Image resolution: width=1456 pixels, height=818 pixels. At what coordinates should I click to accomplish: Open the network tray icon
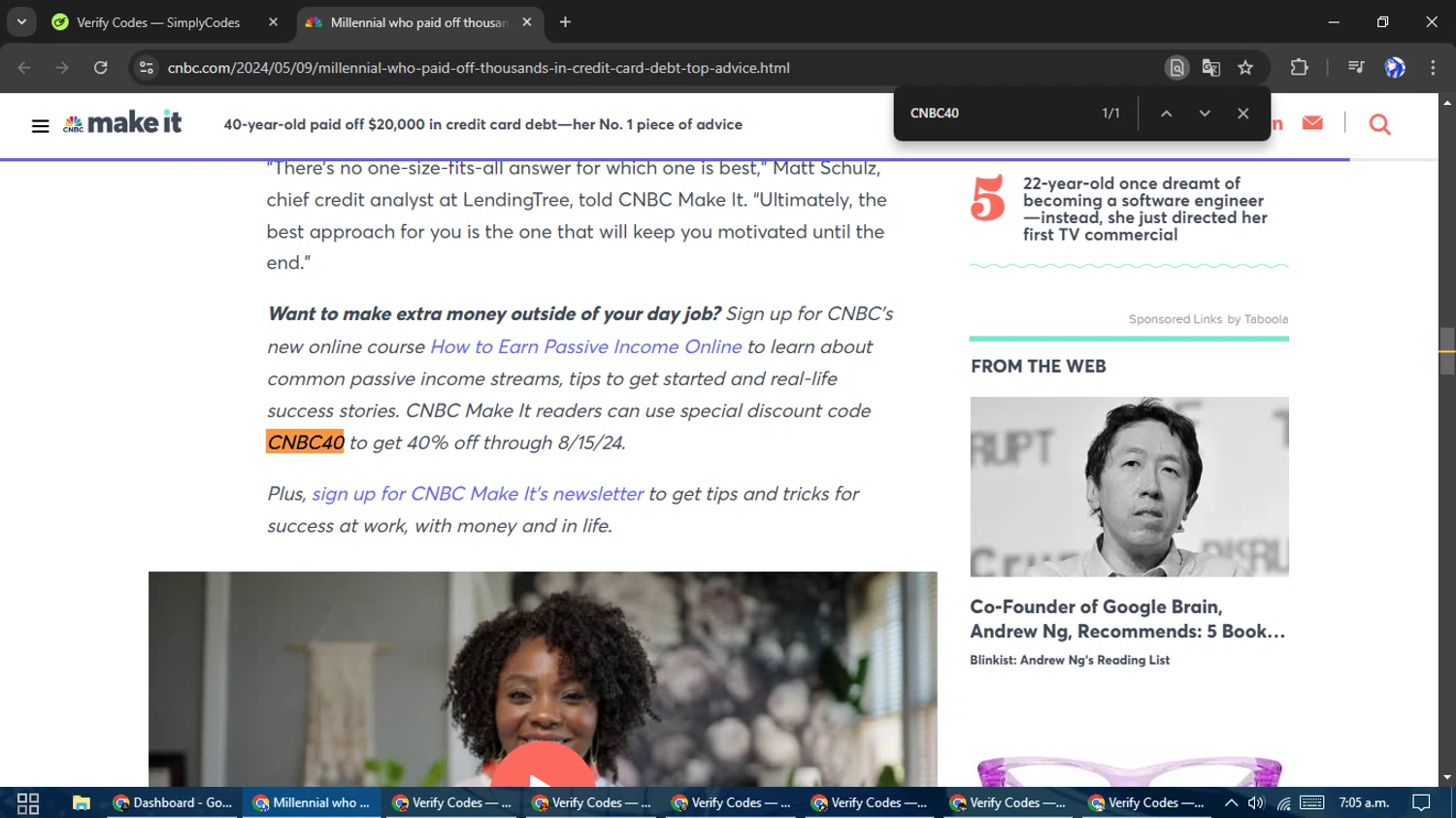[1283, 803]
